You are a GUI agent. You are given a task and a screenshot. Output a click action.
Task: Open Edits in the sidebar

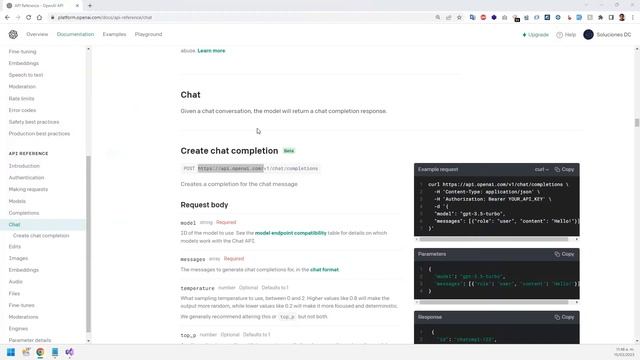point(15,247)
